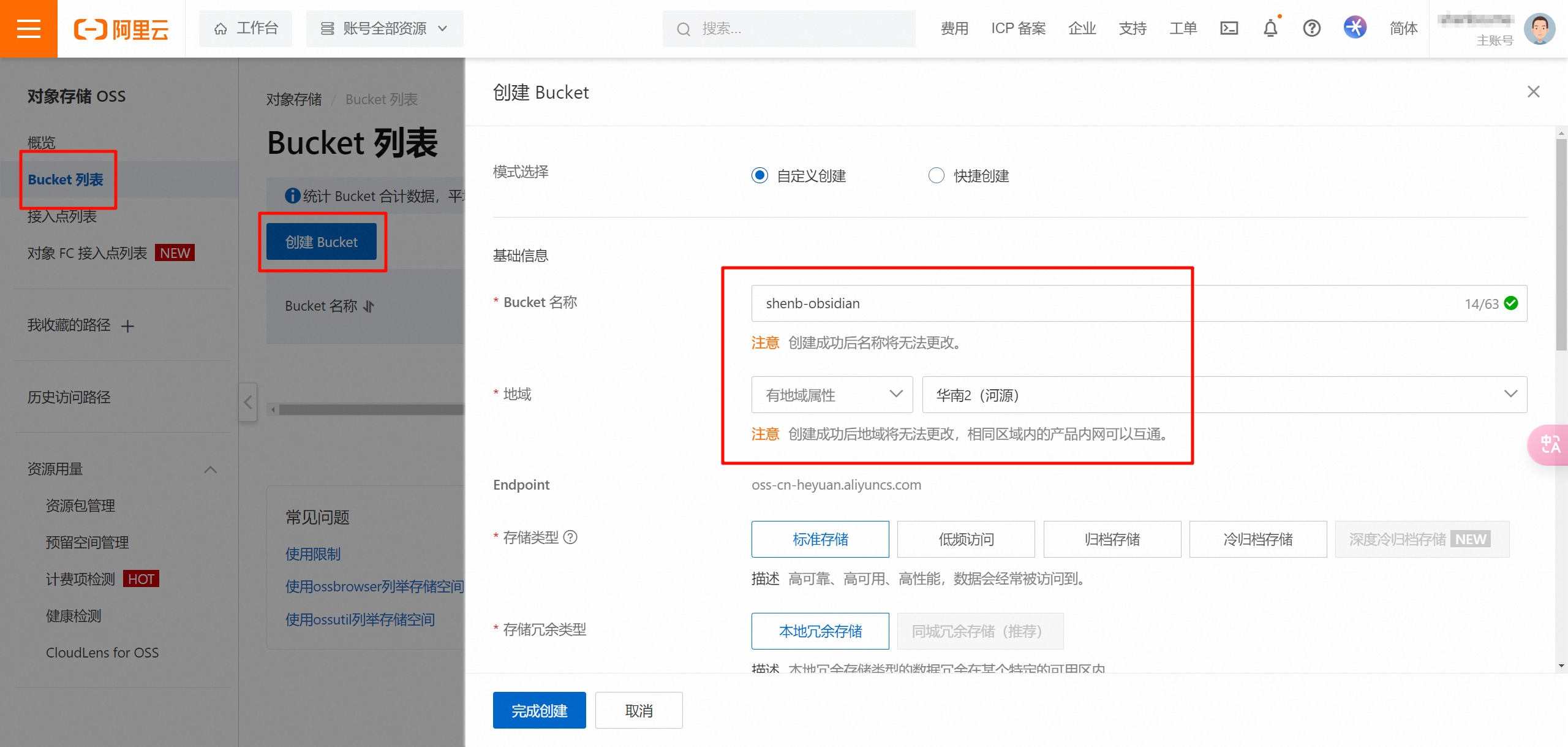Click the notification bell icon
1568x747 pixels.
pos(1270,28)
